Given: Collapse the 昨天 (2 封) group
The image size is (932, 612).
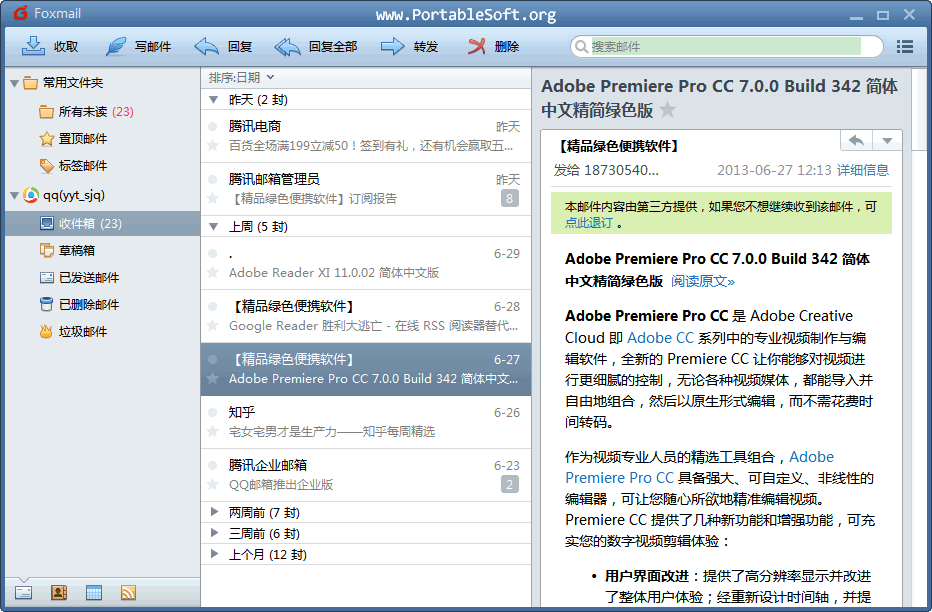Looking at the screenshot, I should (214, 99).
